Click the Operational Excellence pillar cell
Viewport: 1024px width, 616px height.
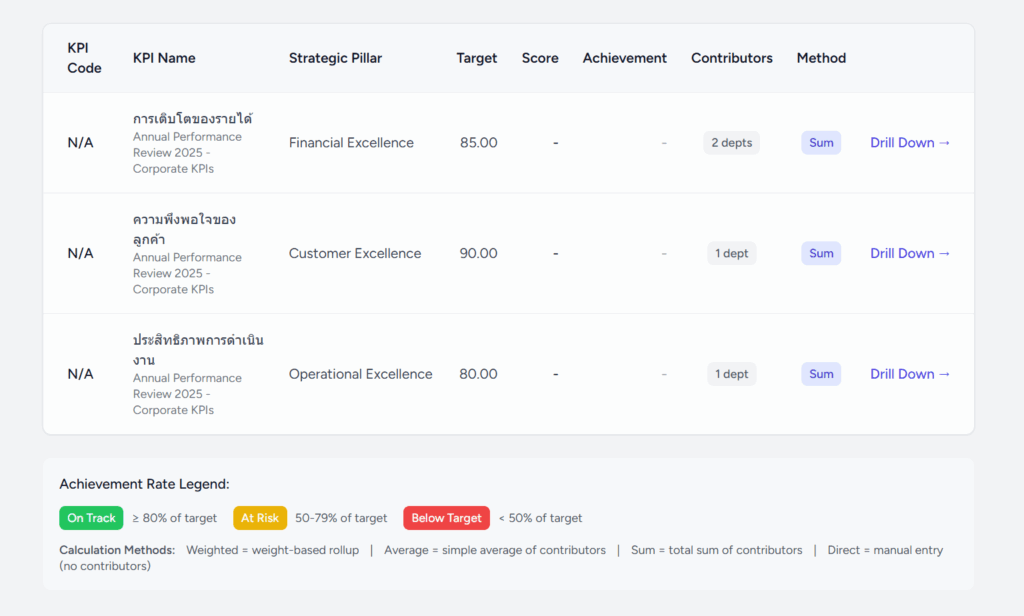pos(360,374)
